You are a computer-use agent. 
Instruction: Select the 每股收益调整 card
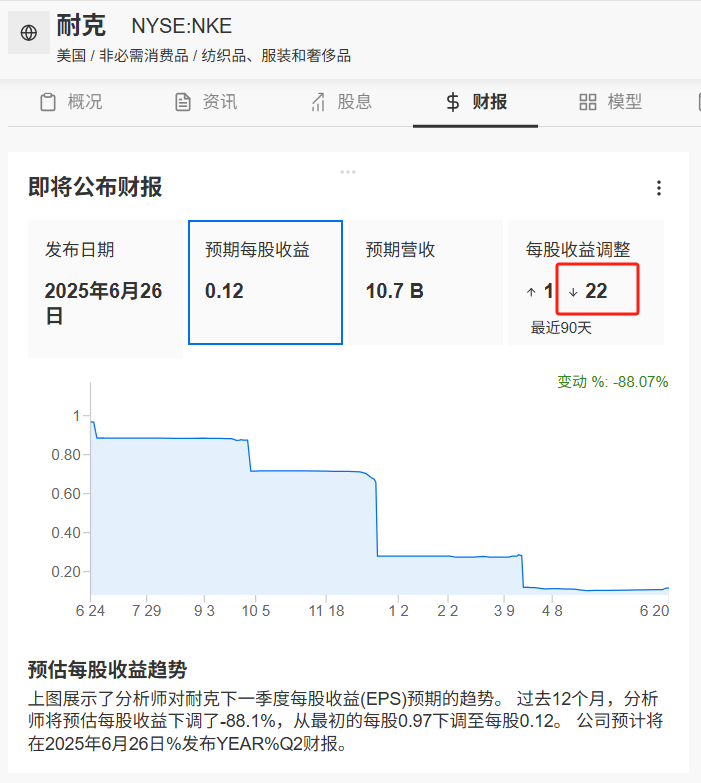coord(586,282)
